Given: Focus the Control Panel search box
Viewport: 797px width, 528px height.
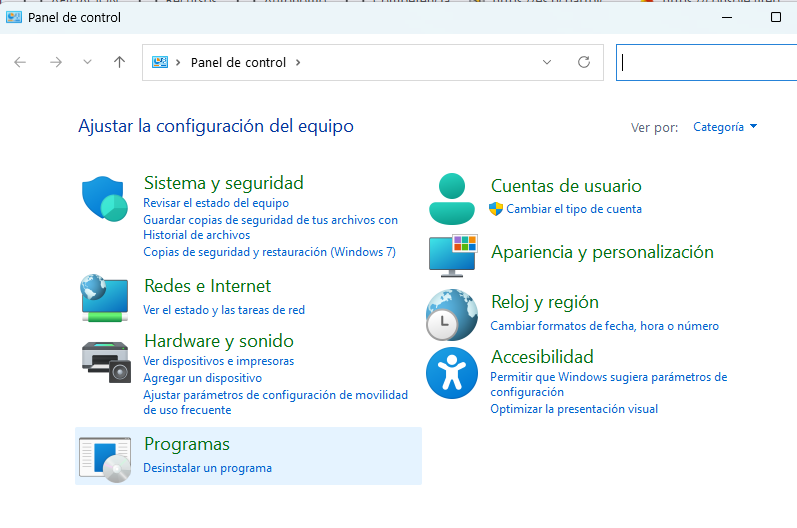Looking at the screenshot, I should tap(707, 63).
